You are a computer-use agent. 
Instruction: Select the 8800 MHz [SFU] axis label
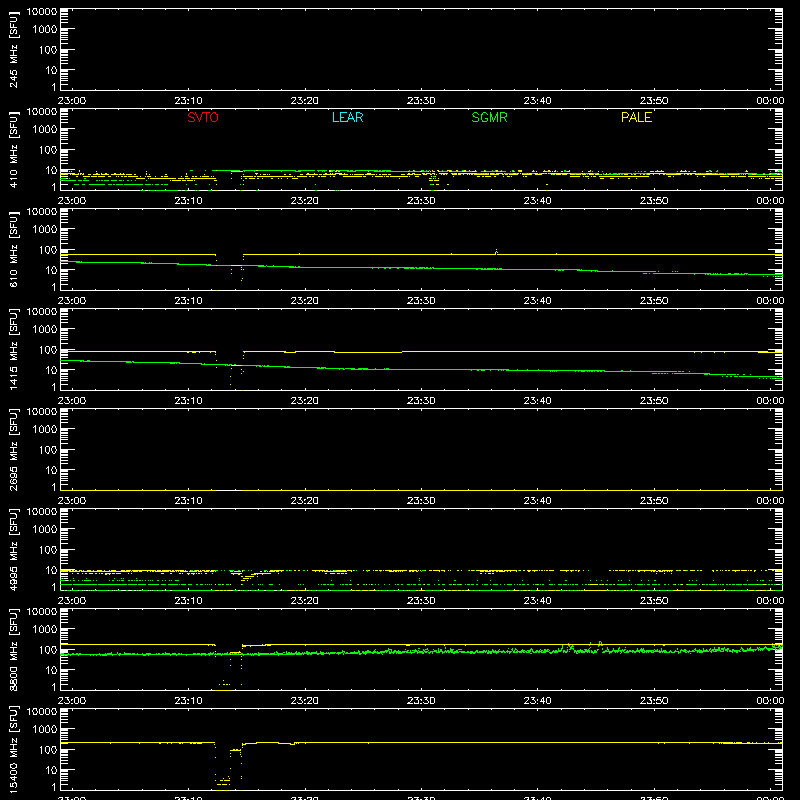pyautogui.click(x=13, y=649)
